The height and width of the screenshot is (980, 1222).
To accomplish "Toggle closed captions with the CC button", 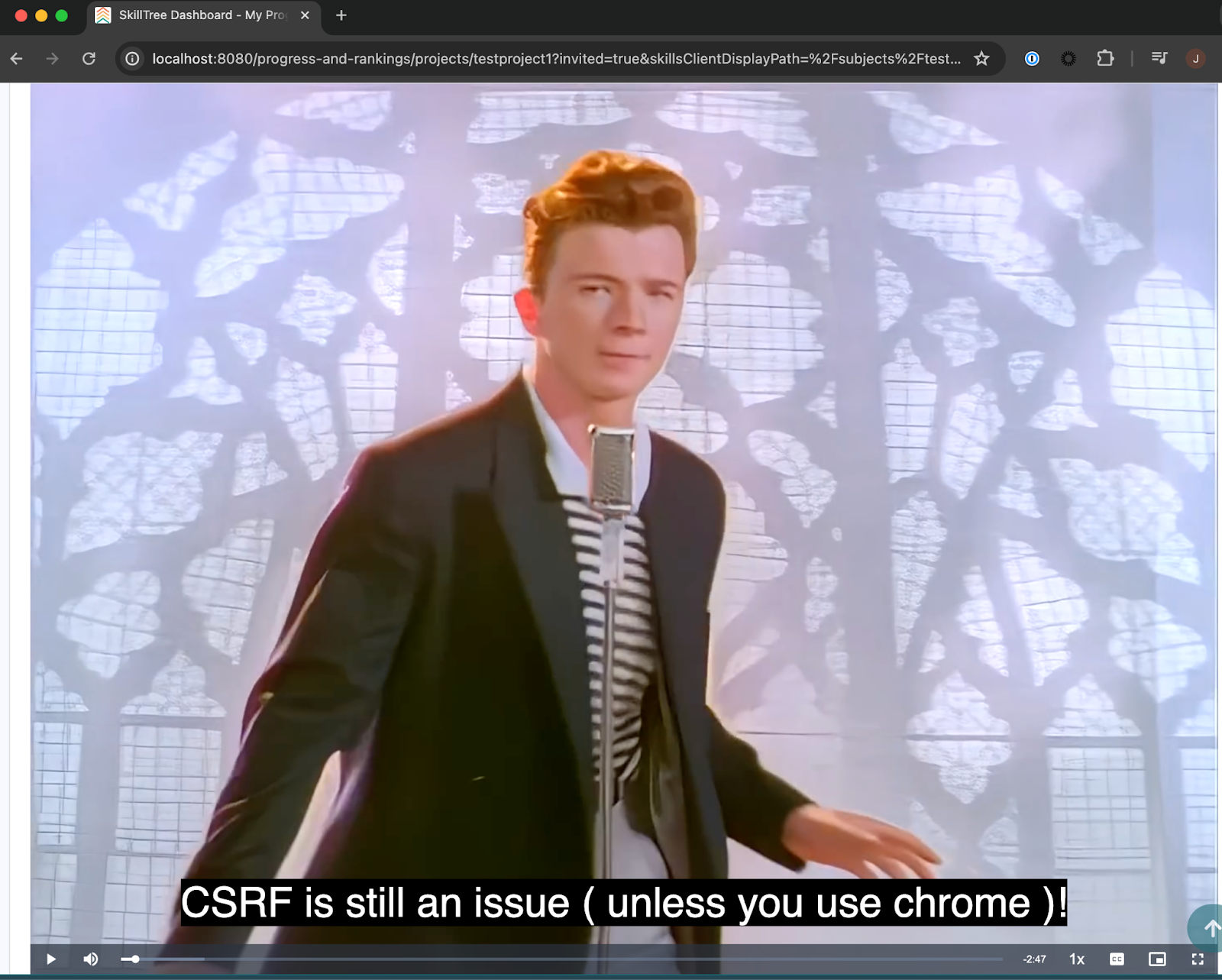I will [1117, 959].
